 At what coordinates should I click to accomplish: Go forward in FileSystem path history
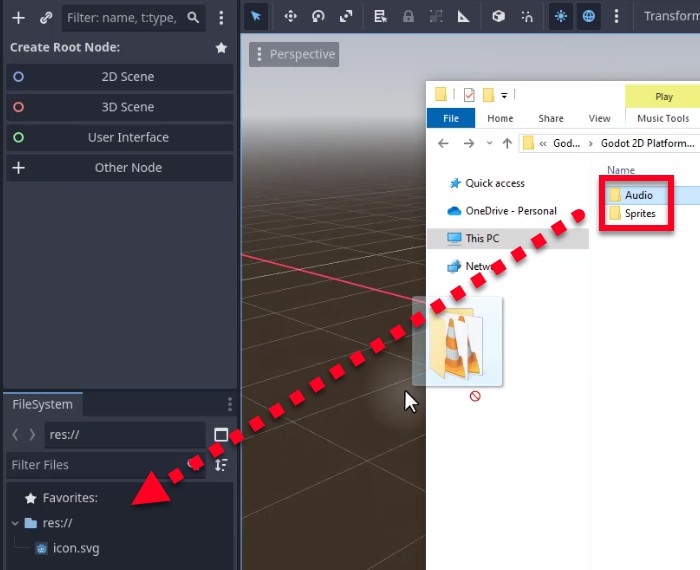point(32,434)
